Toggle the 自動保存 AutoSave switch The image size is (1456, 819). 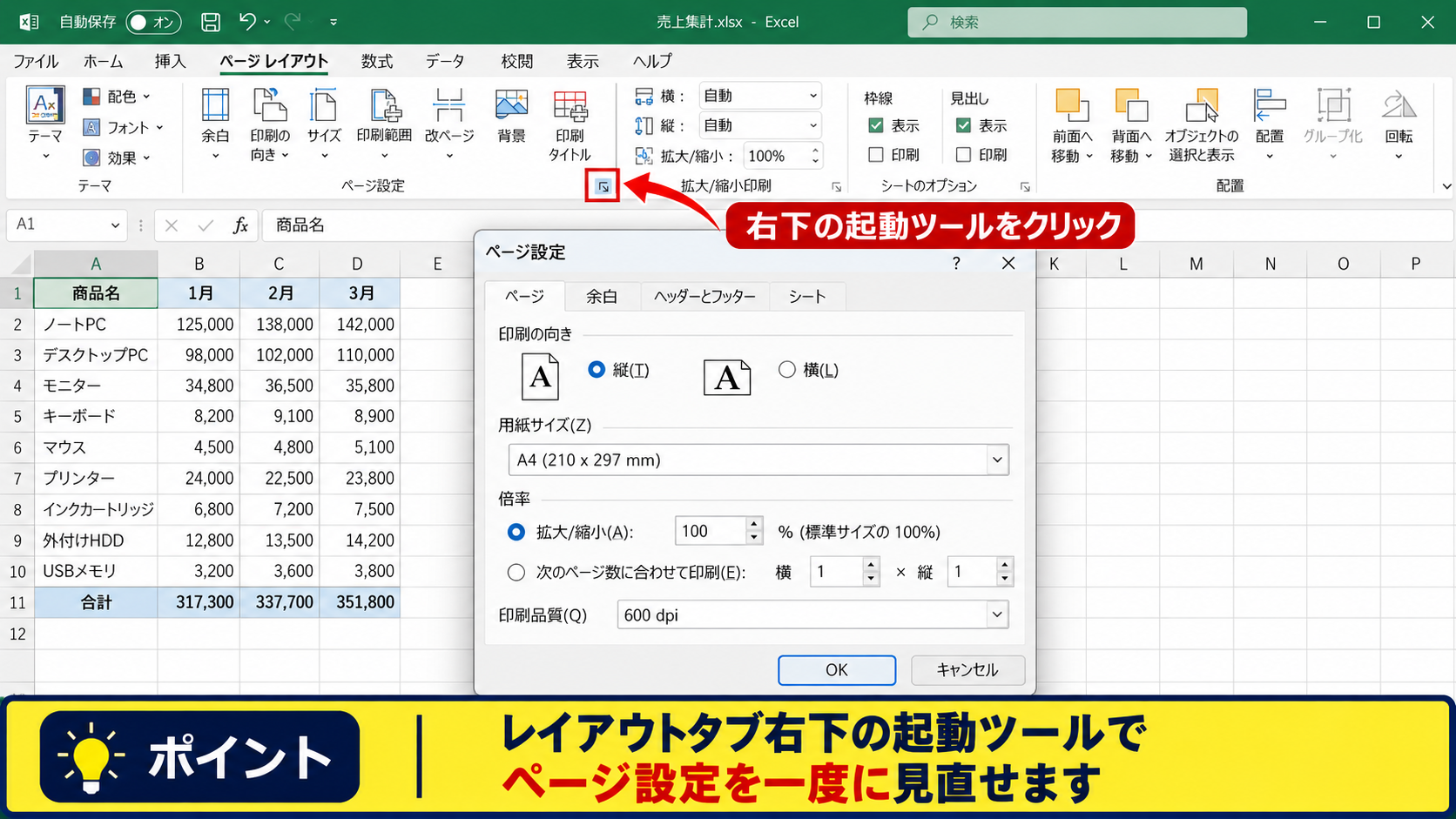[x=153, y=22]
